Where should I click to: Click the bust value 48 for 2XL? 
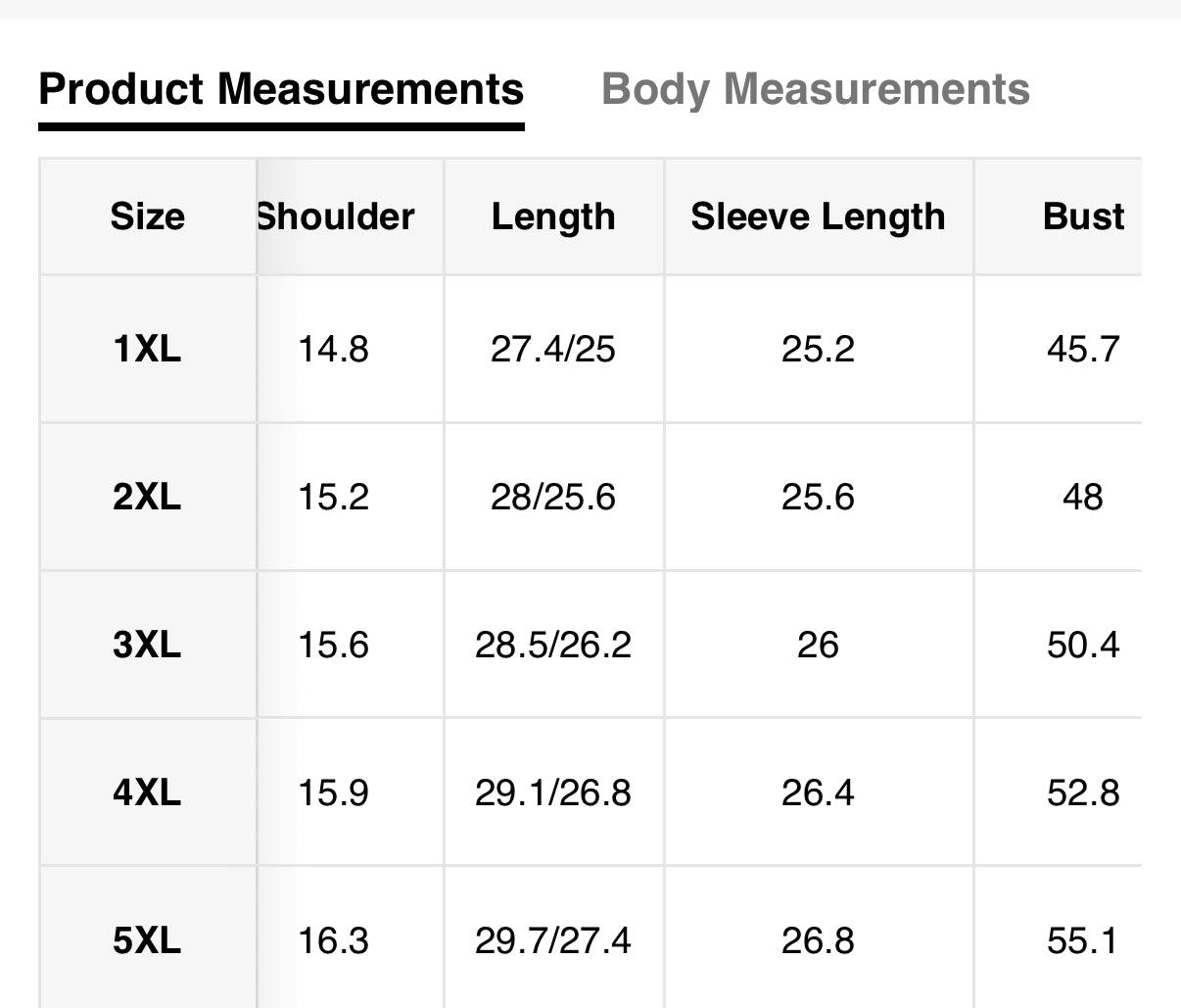[x=1082, y=497]
